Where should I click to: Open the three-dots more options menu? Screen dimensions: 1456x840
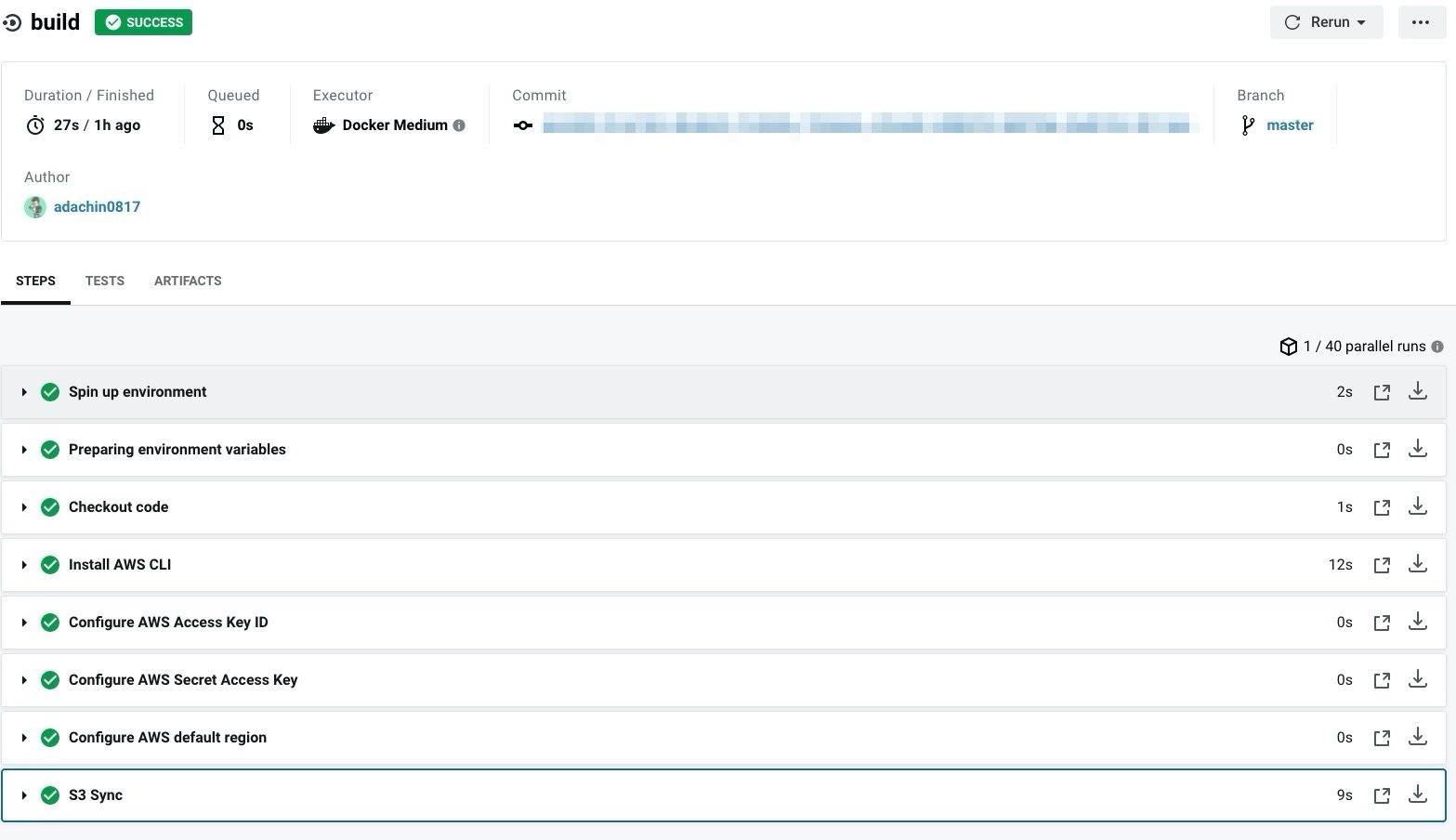pyautogui.click(x=1421, y=22)
